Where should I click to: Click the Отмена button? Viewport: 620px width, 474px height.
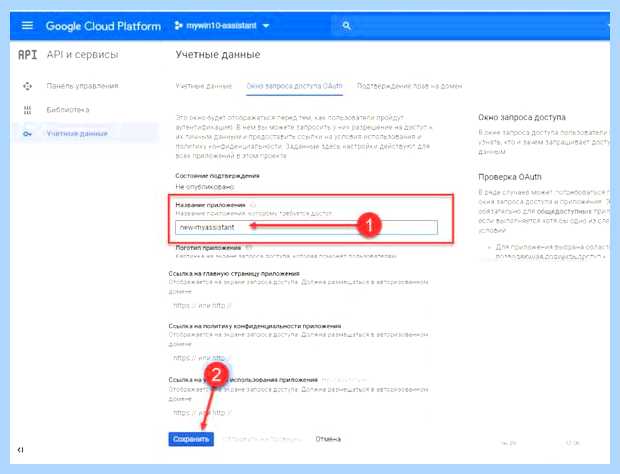click(328, 439)
